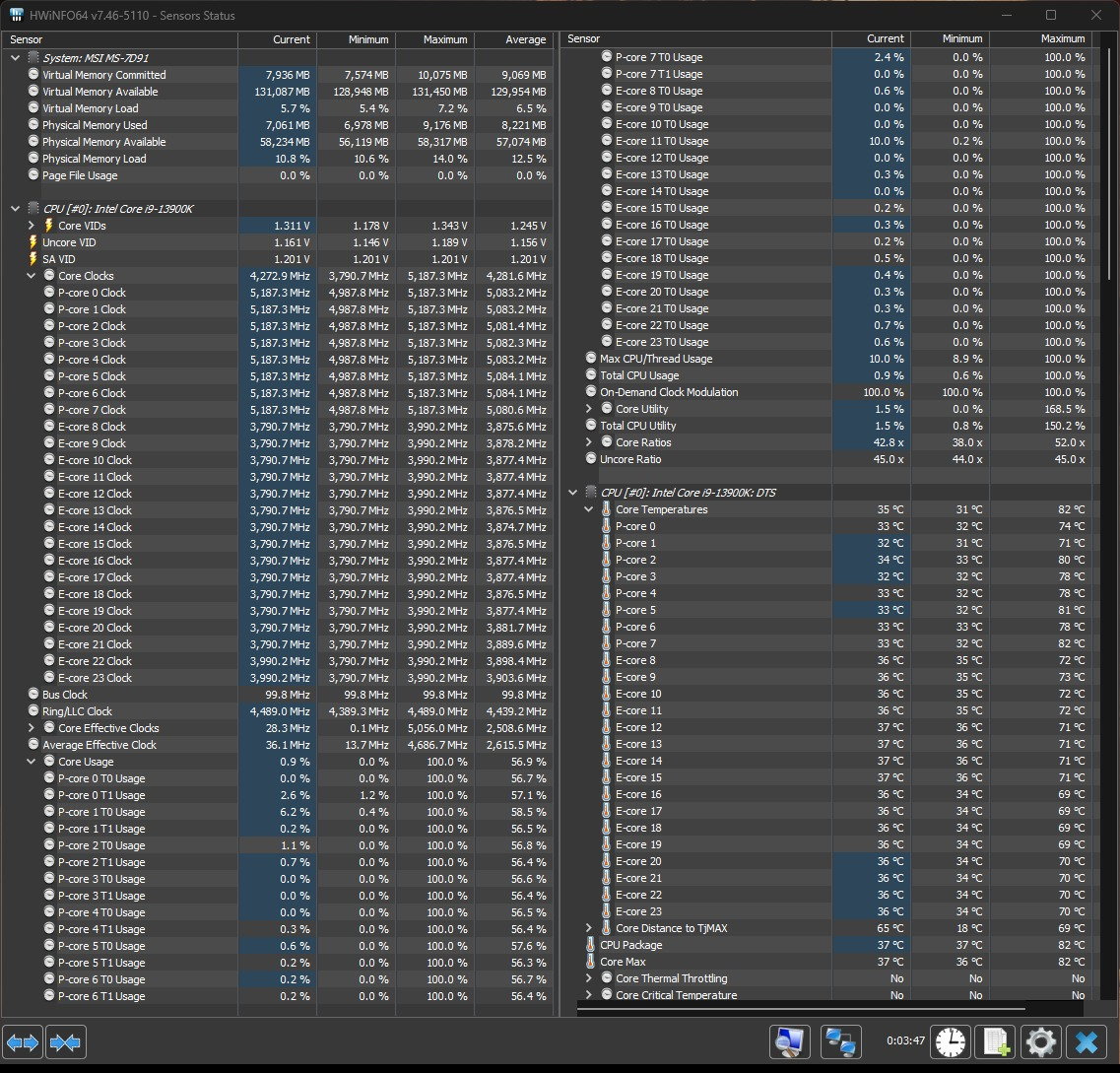
Task: Expand the Core Ratios row
Action: click(x=589, y=442)
